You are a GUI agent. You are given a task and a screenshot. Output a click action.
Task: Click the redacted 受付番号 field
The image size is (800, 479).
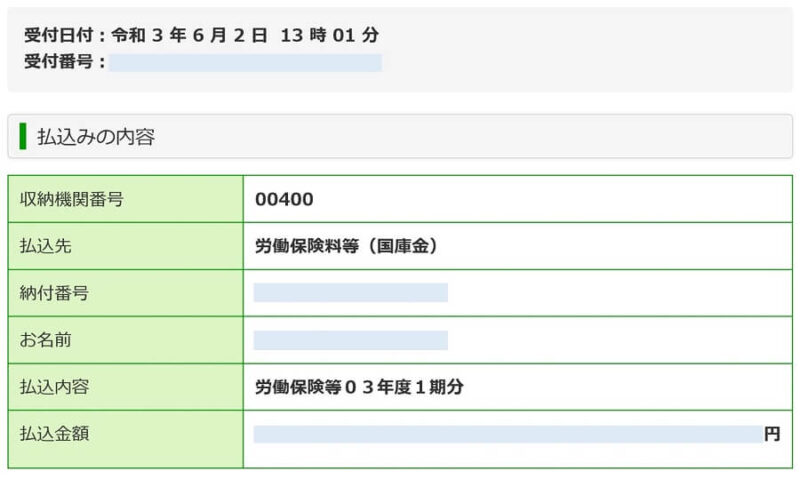pyautogui.click(x=245, y=63)
